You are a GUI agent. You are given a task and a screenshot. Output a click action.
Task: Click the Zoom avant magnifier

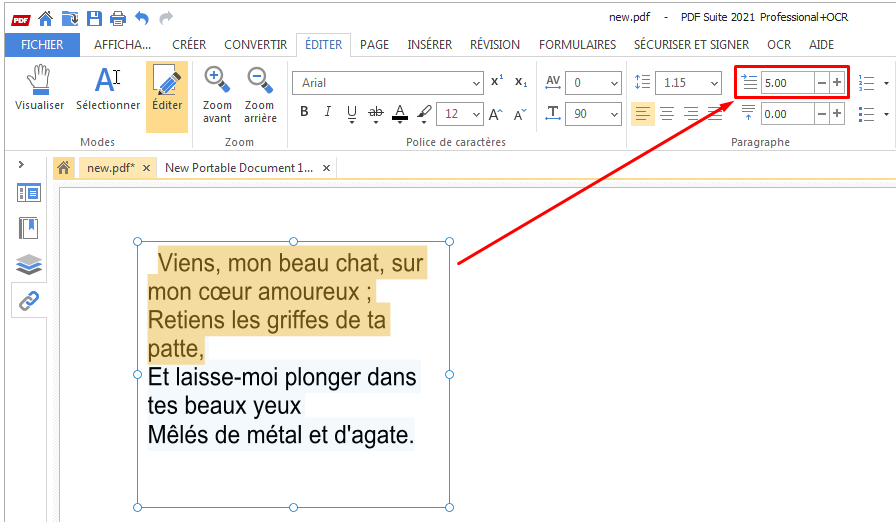coord(217,89)
